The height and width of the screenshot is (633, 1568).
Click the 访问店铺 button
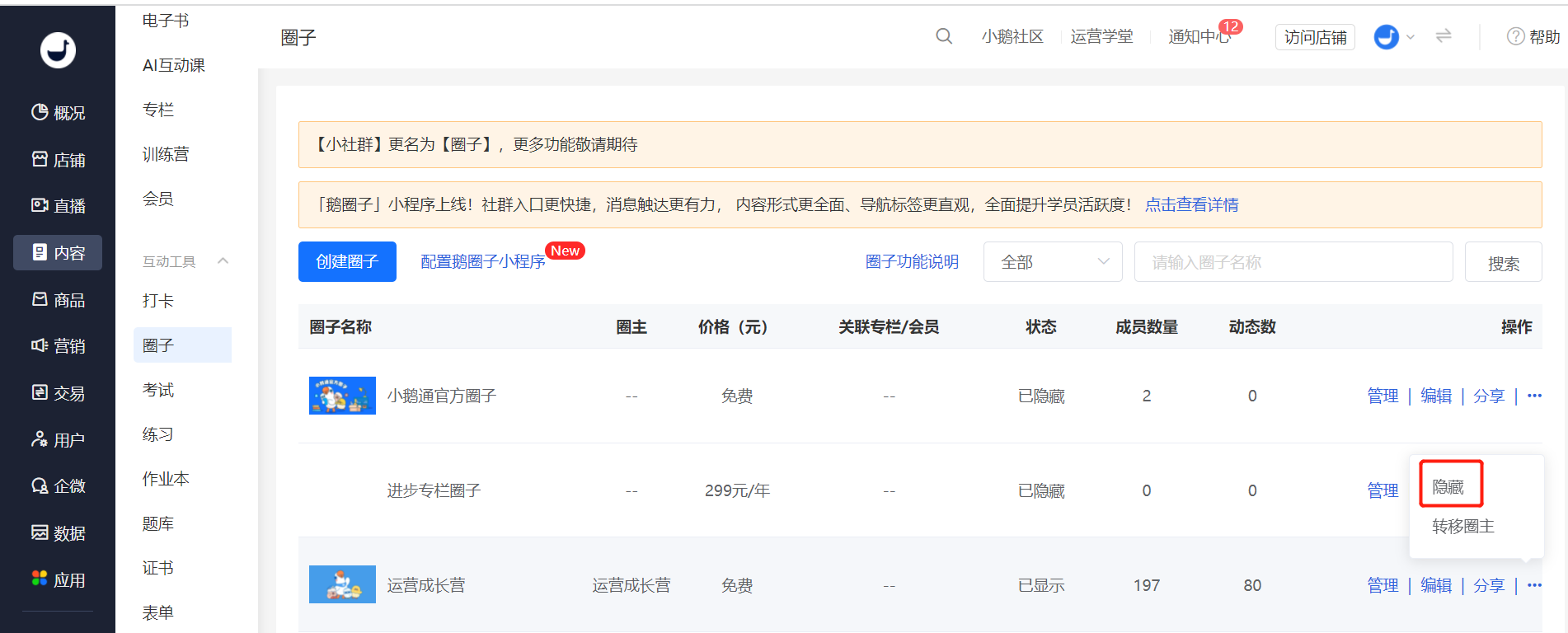1316,37
